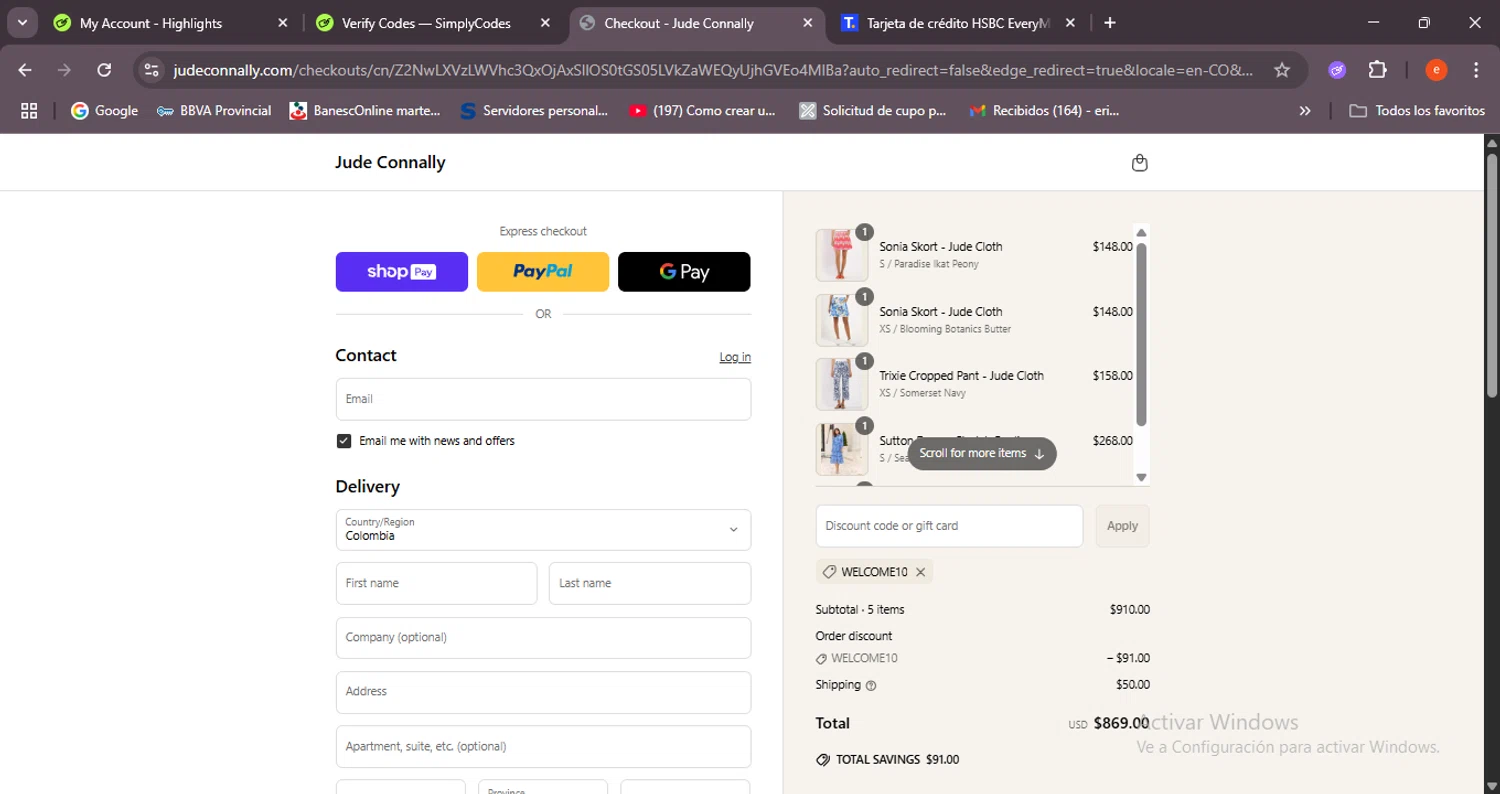1500x794 pixels.
Task: Open a new browser tab
Action: click(1109, 23)
